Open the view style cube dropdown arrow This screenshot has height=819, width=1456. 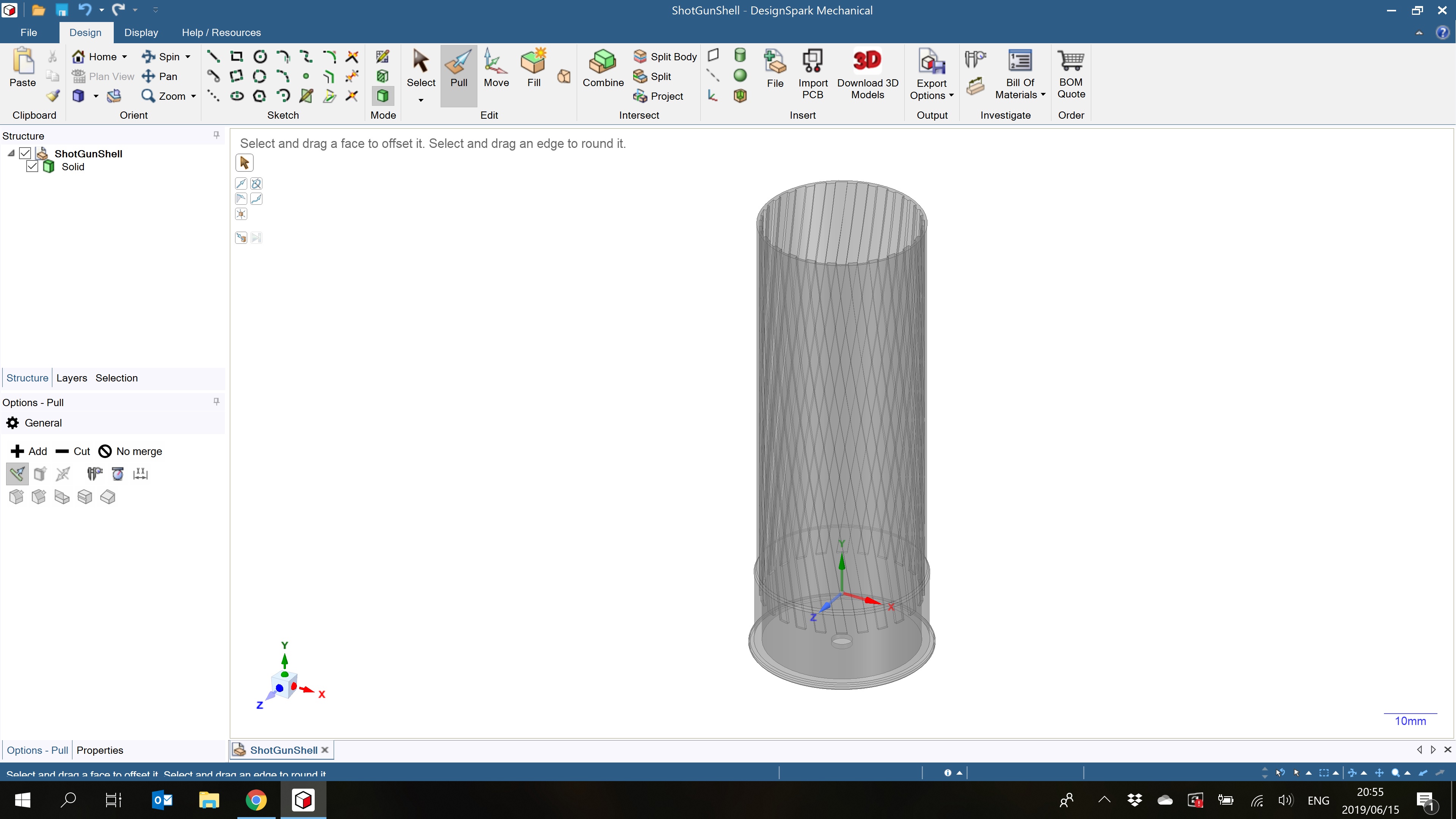(x=96, y=96)
